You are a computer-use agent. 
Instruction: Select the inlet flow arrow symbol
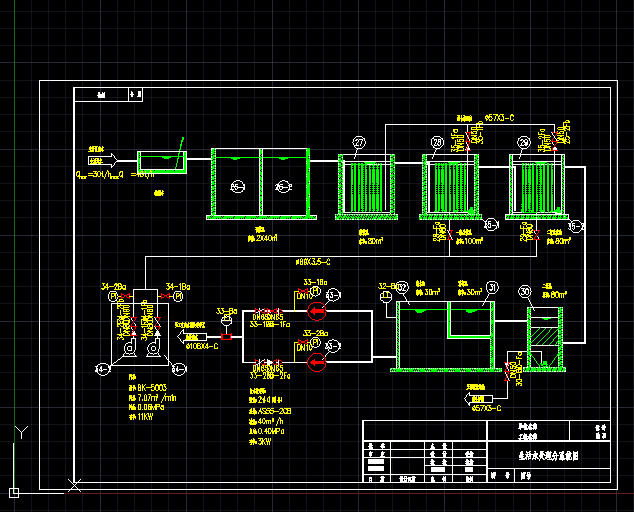(x=103, y=161)
